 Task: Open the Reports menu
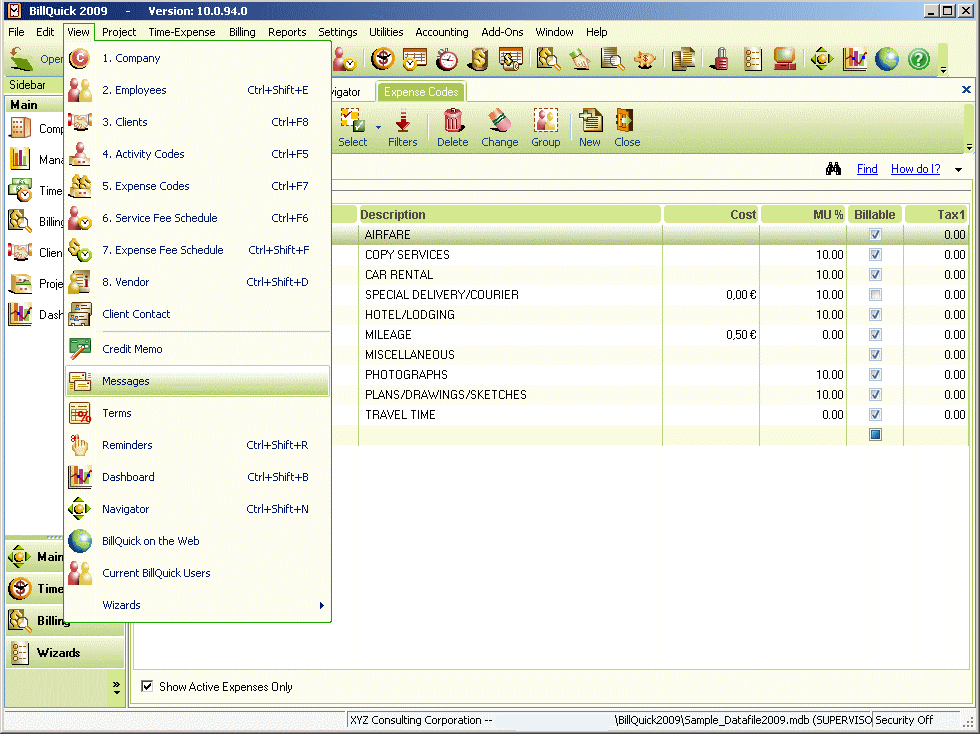287,32
